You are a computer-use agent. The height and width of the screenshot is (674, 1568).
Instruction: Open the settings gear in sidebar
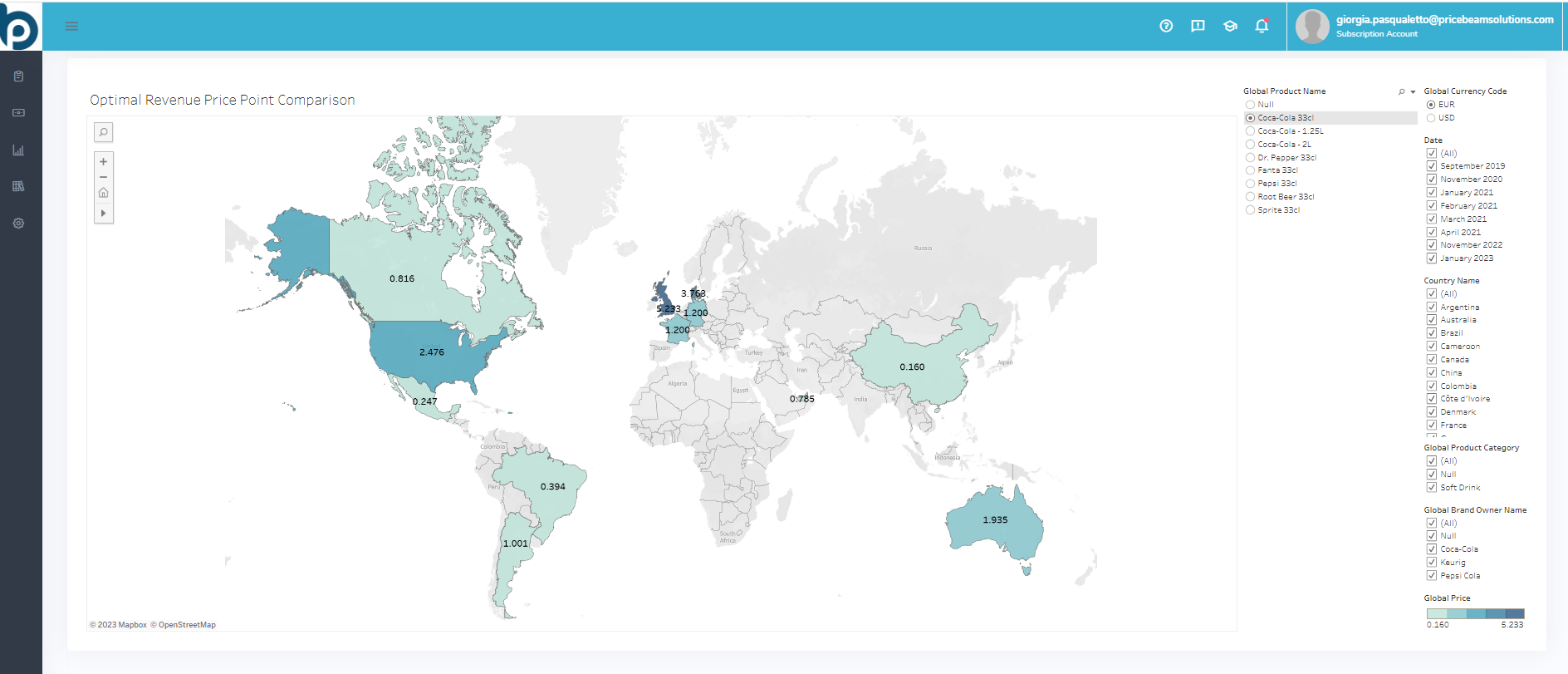pyautogui.click(x=18, y=224)
